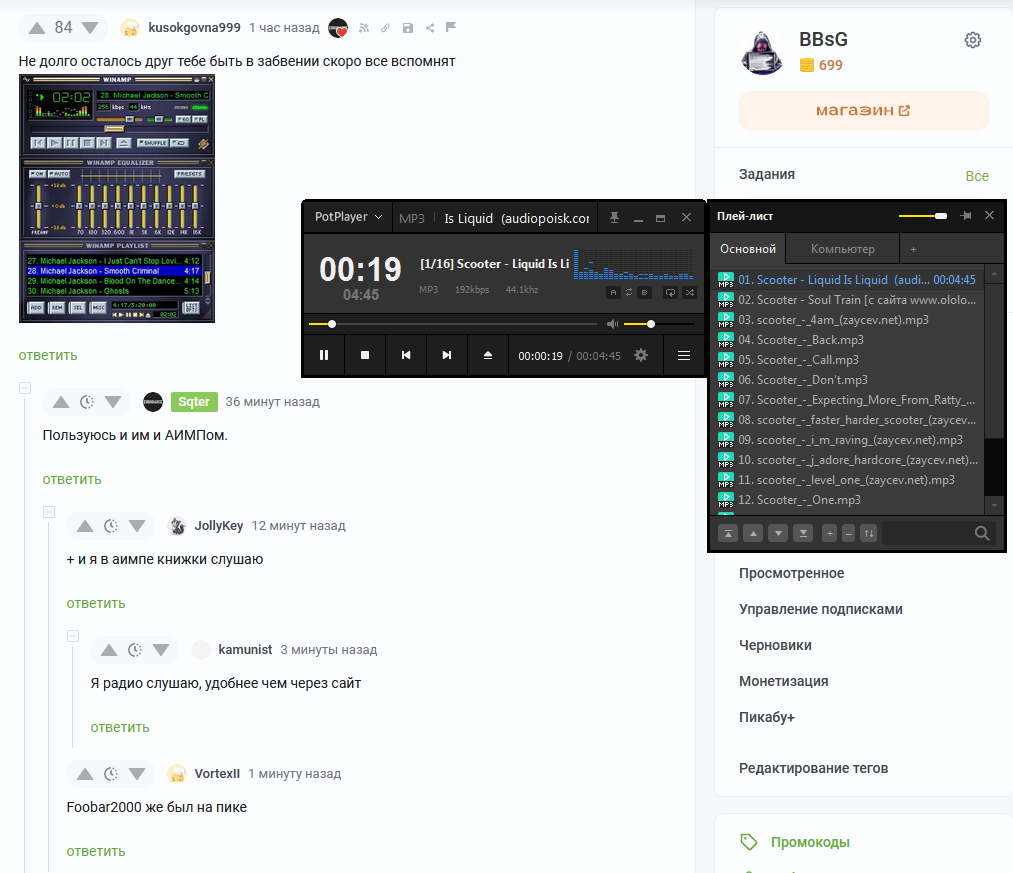Open the PotPlayer main menu dropdown
Image resolution: width=1013 pixels, height=873 pixels.
coord(349,217)
